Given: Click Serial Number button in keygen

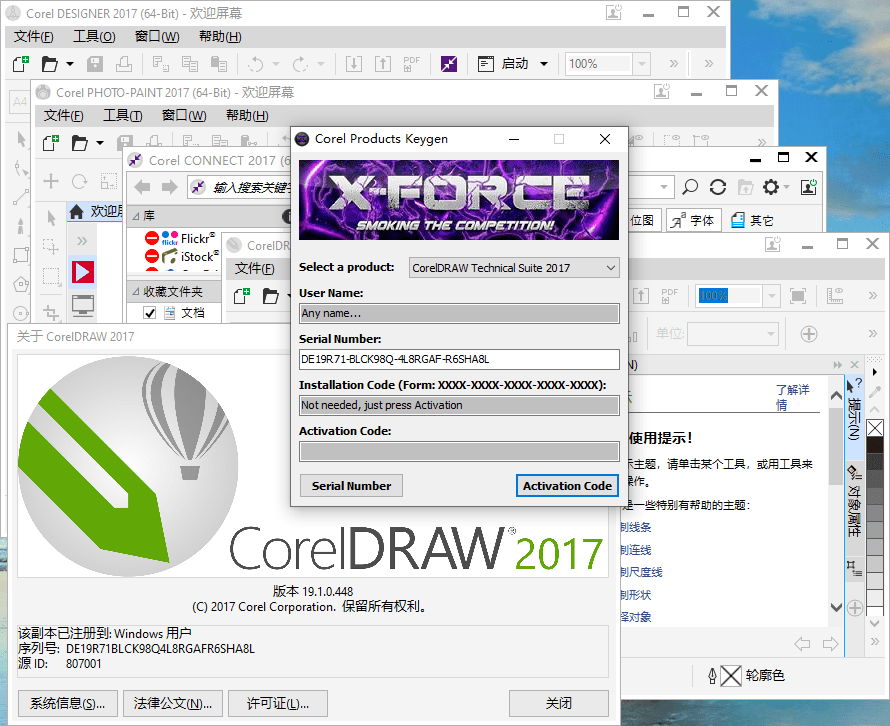Looking at the screenshot, I should [351, 486].
